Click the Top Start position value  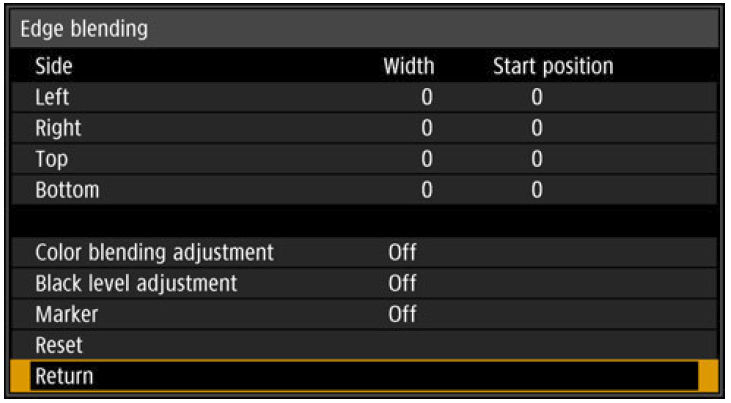(536, 160)
